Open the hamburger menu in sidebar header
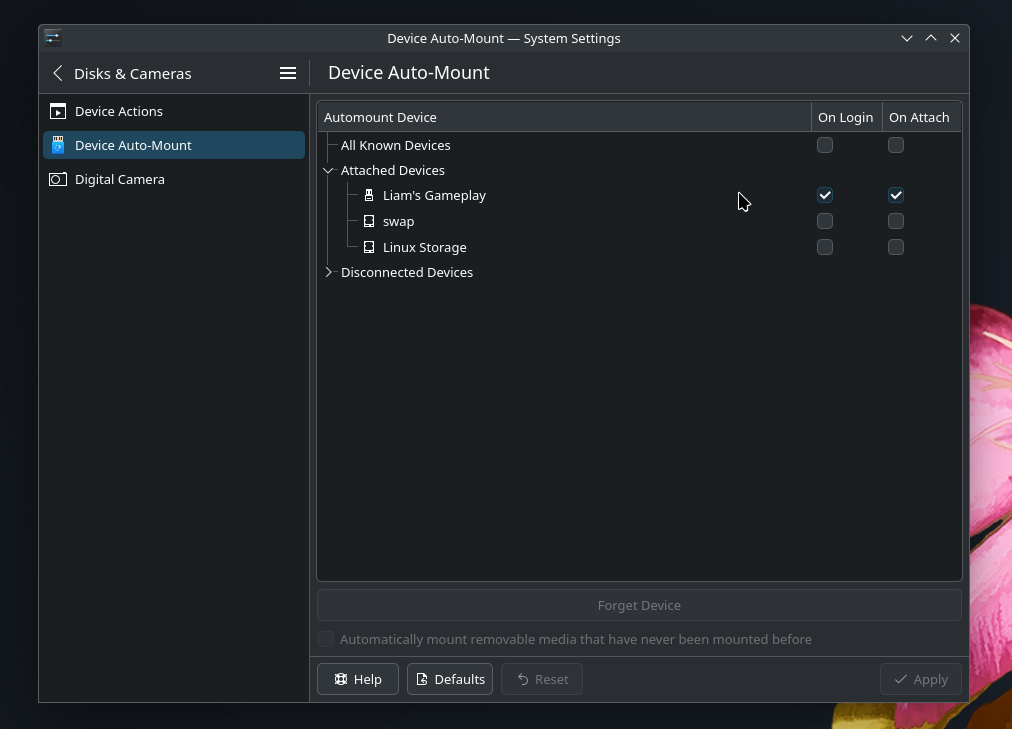Screen dimensions: 1012x729 288,73
